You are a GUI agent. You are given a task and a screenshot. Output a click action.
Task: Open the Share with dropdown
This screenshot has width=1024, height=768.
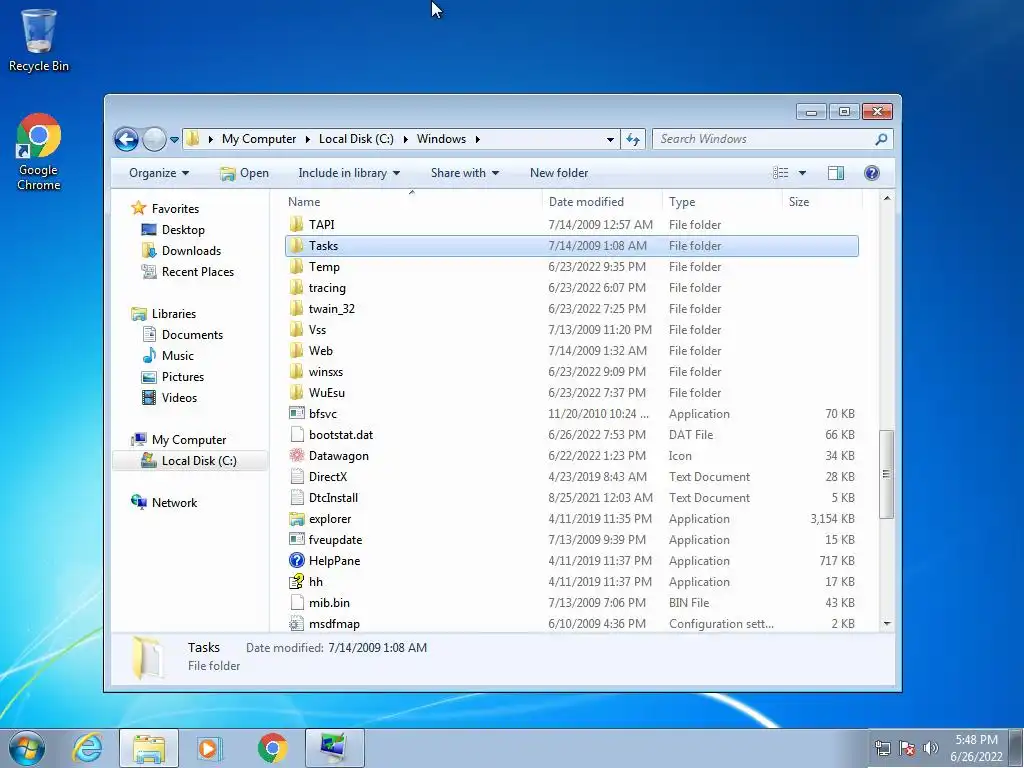[x=464, y=173]
